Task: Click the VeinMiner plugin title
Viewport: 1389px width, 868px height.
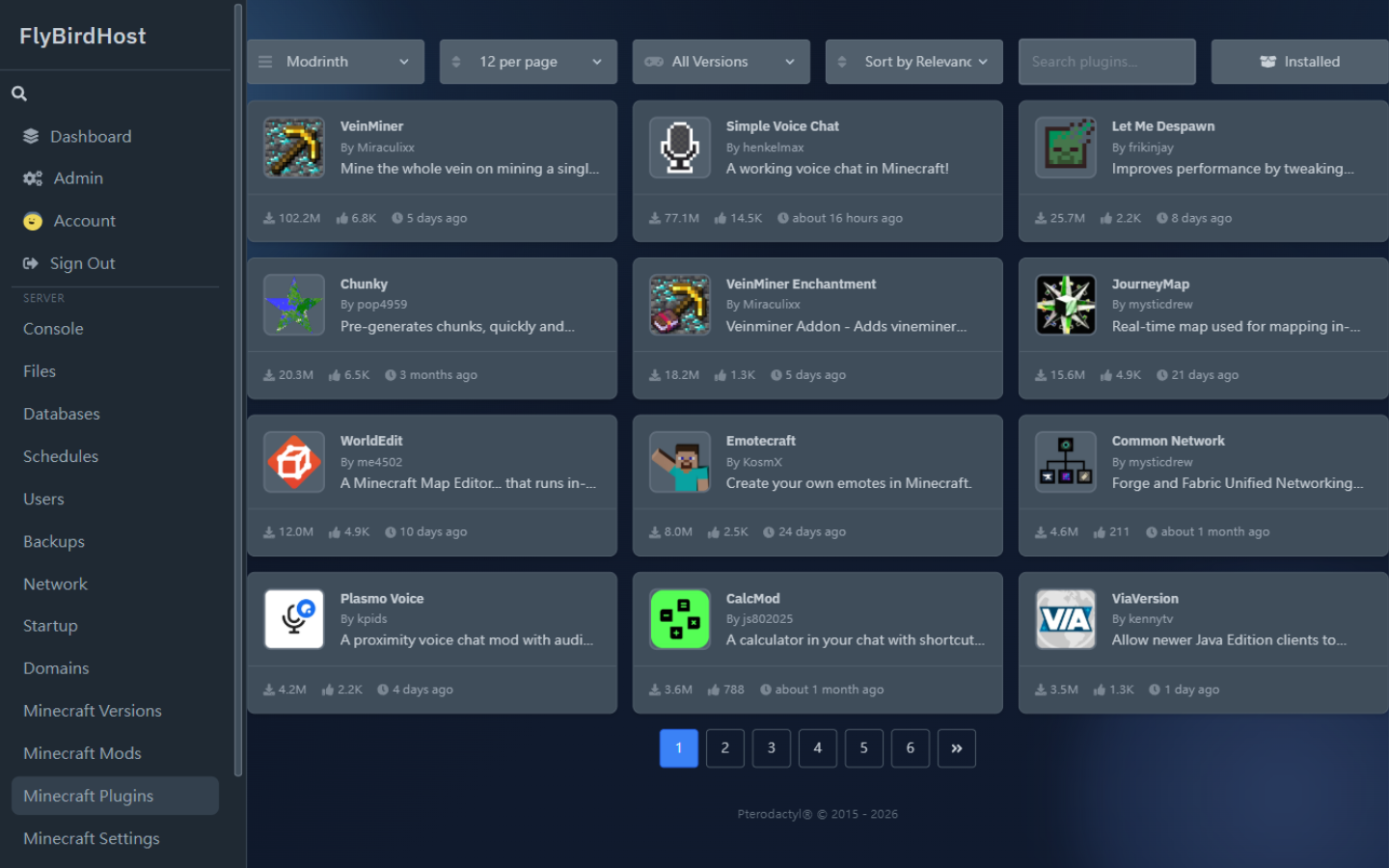Action: click(371, 126)
